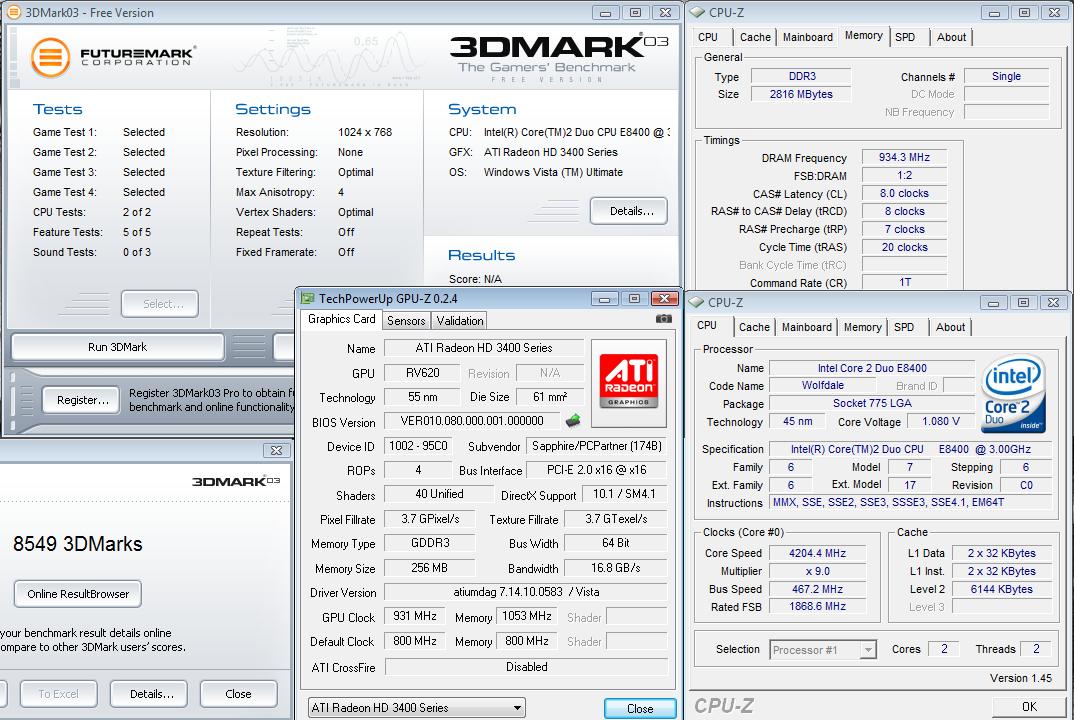
Task: Click the BIOS Version field
Action: coord(472,421)
